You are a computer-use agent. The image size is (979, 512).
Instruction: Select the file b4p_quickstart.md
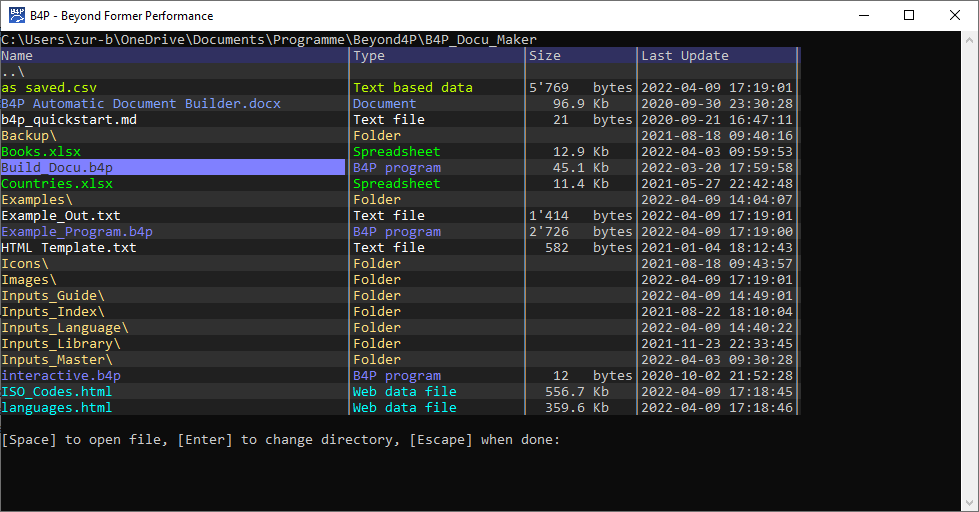point(69,119)
